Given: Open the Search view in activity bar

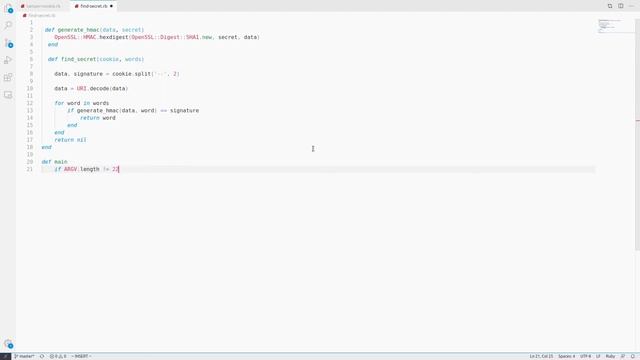Looking at the screenshot, I should click(8, 25).
